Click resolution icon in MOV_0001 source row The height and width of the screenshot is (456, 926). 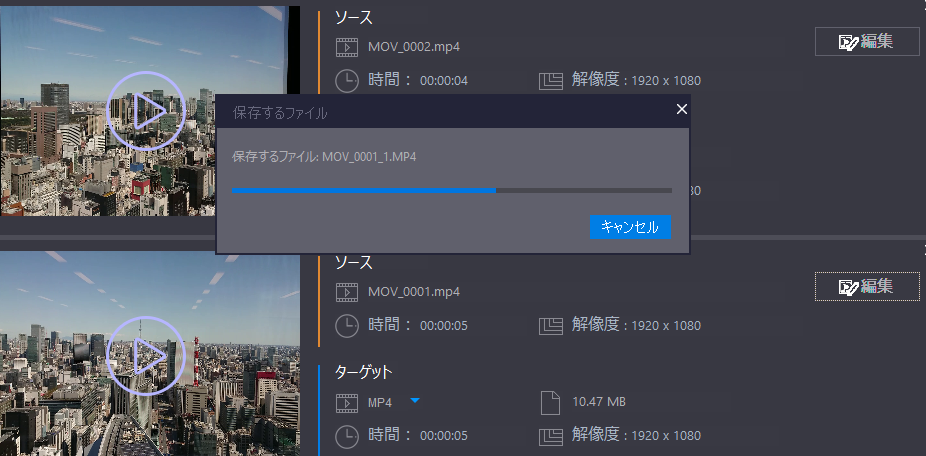[551, 325]
